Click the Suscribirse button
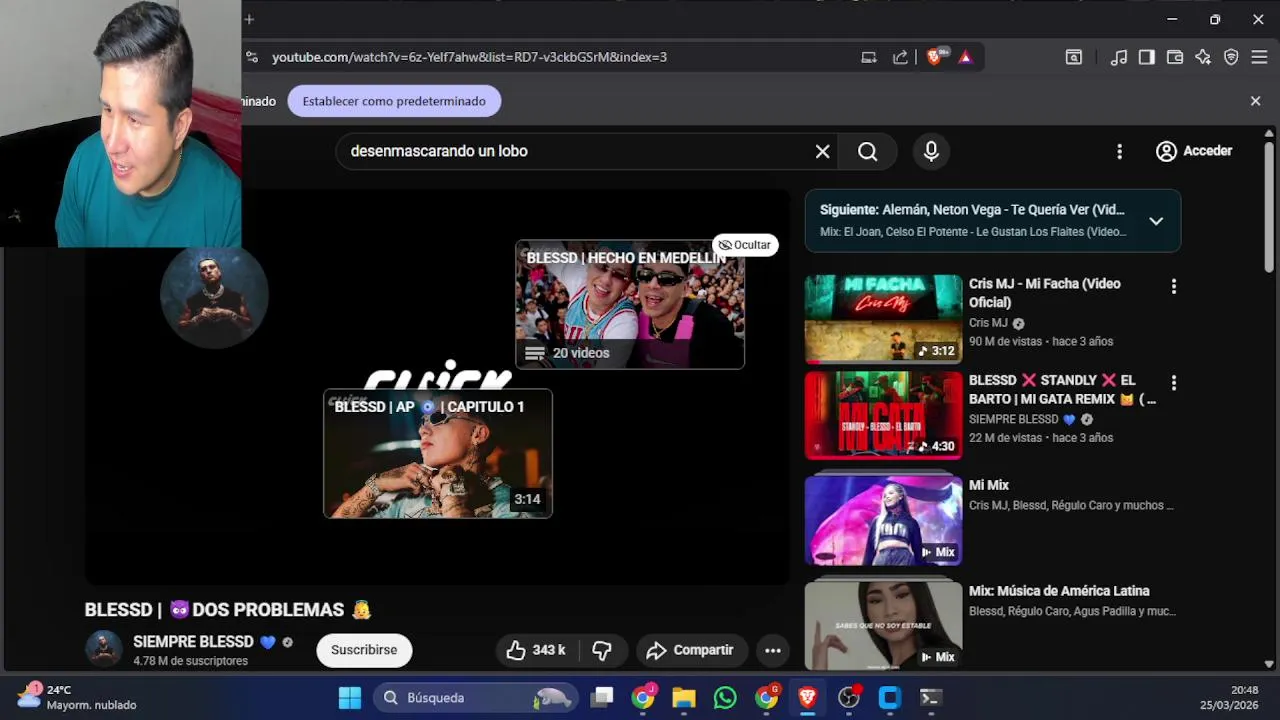The image size is (1280, 720). 364,650
